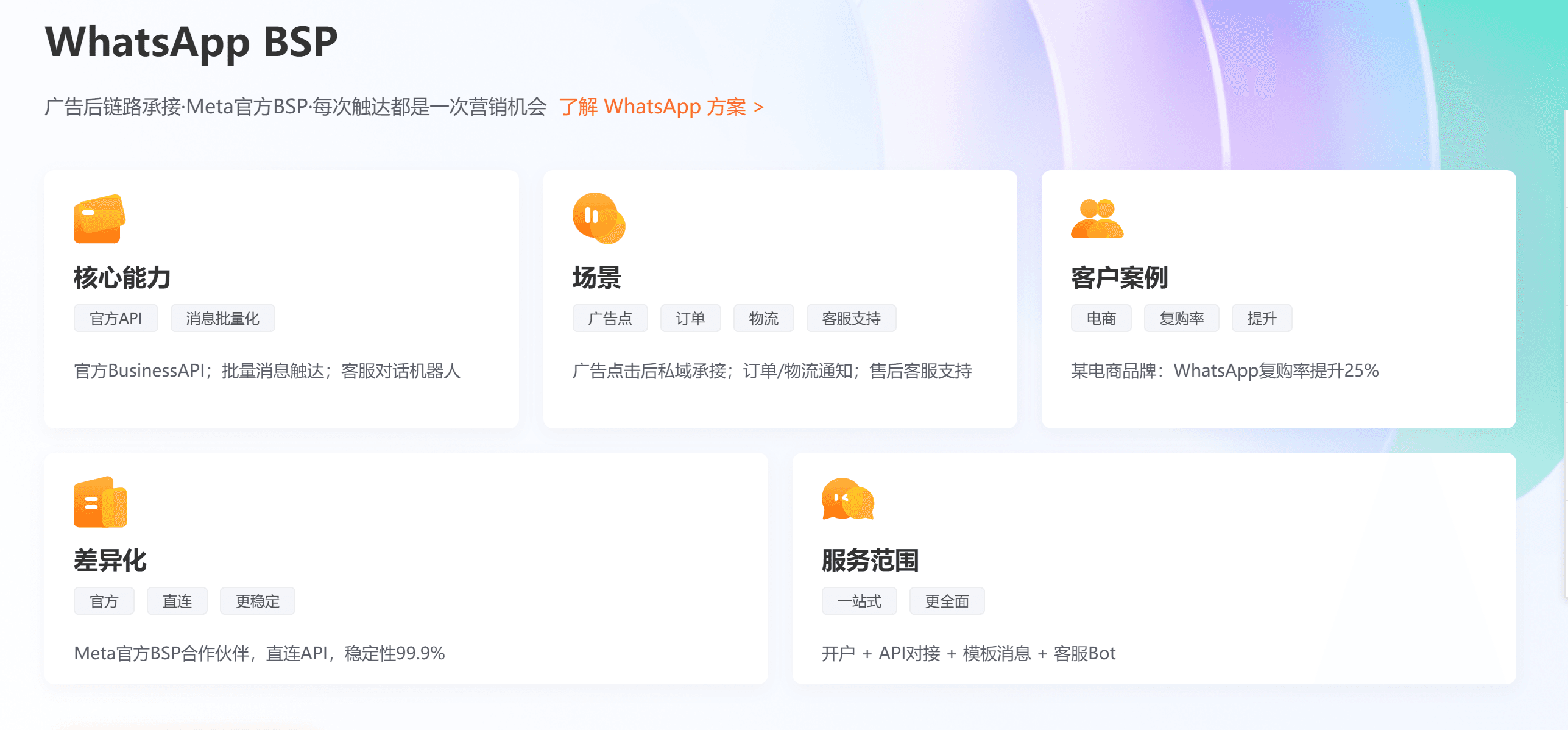Click the 服务范围 card heading
The width and height of the screenshot is (1568, 730).
(x=871, y=560)
